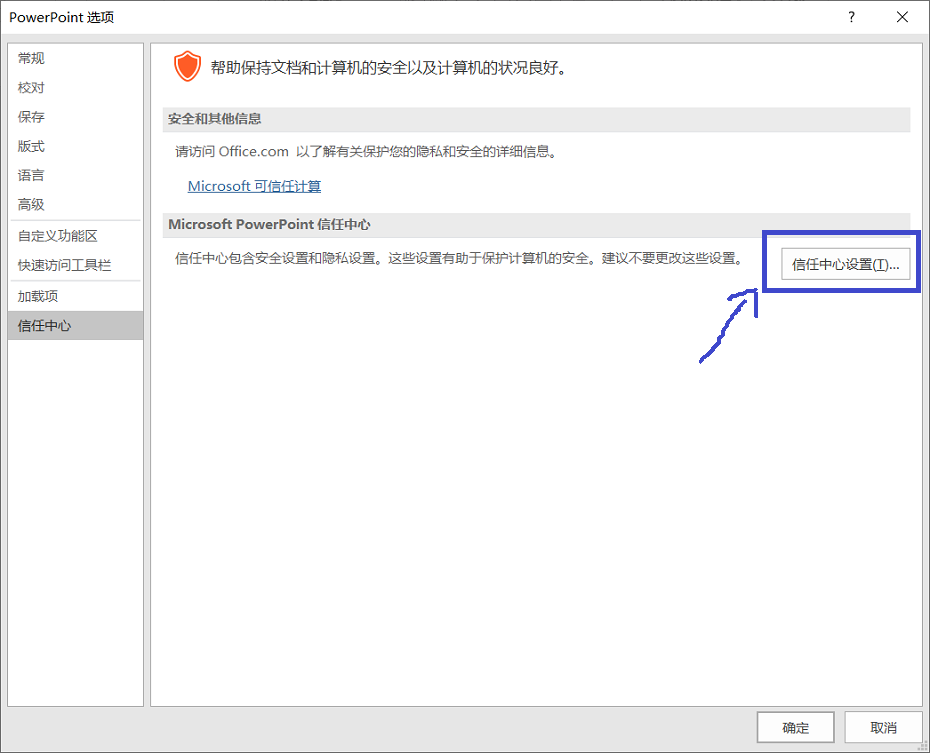Open the Microsoft 可信任计算 link
930x753 pixels.
[x=254, y=186]
